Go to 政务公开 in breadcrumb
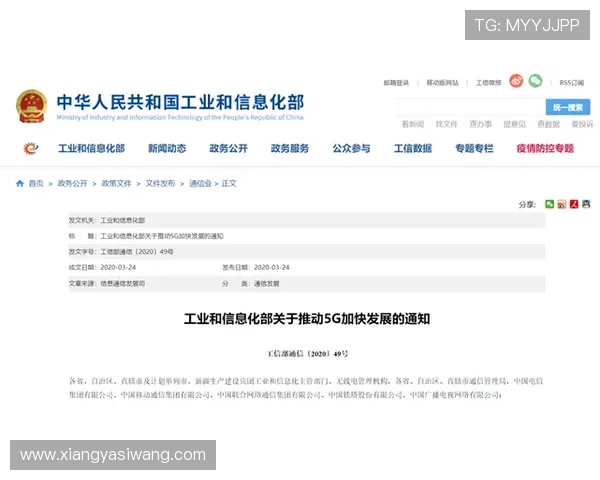600x480 pixels. 72,183
